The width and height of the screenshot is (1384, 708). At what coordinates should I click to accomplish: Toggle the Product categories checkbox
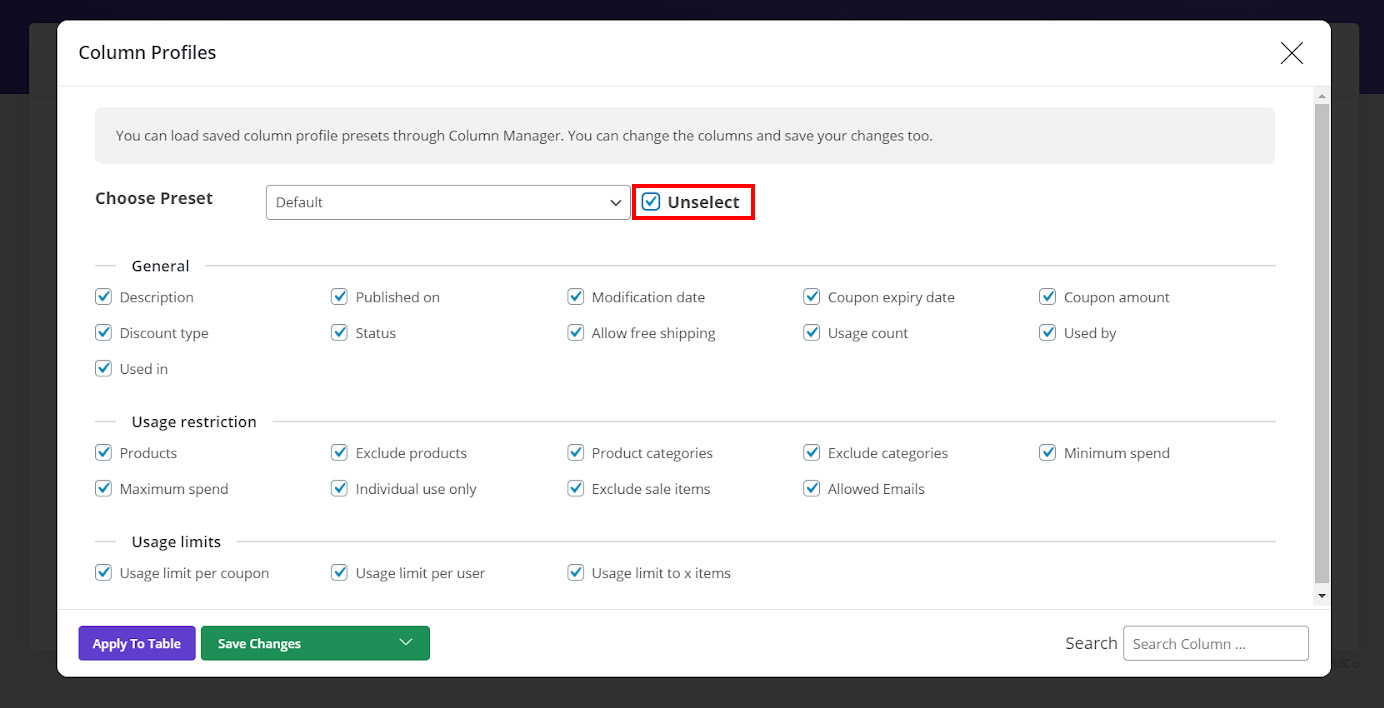pos(575,453)
